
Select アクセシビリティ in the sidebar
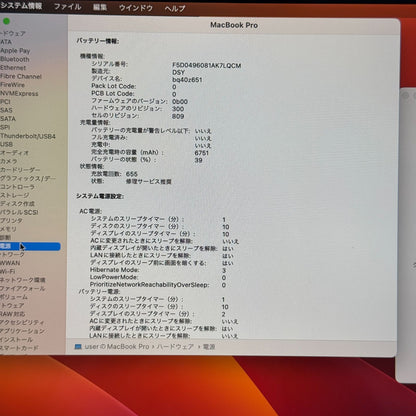tap(22, 322)
